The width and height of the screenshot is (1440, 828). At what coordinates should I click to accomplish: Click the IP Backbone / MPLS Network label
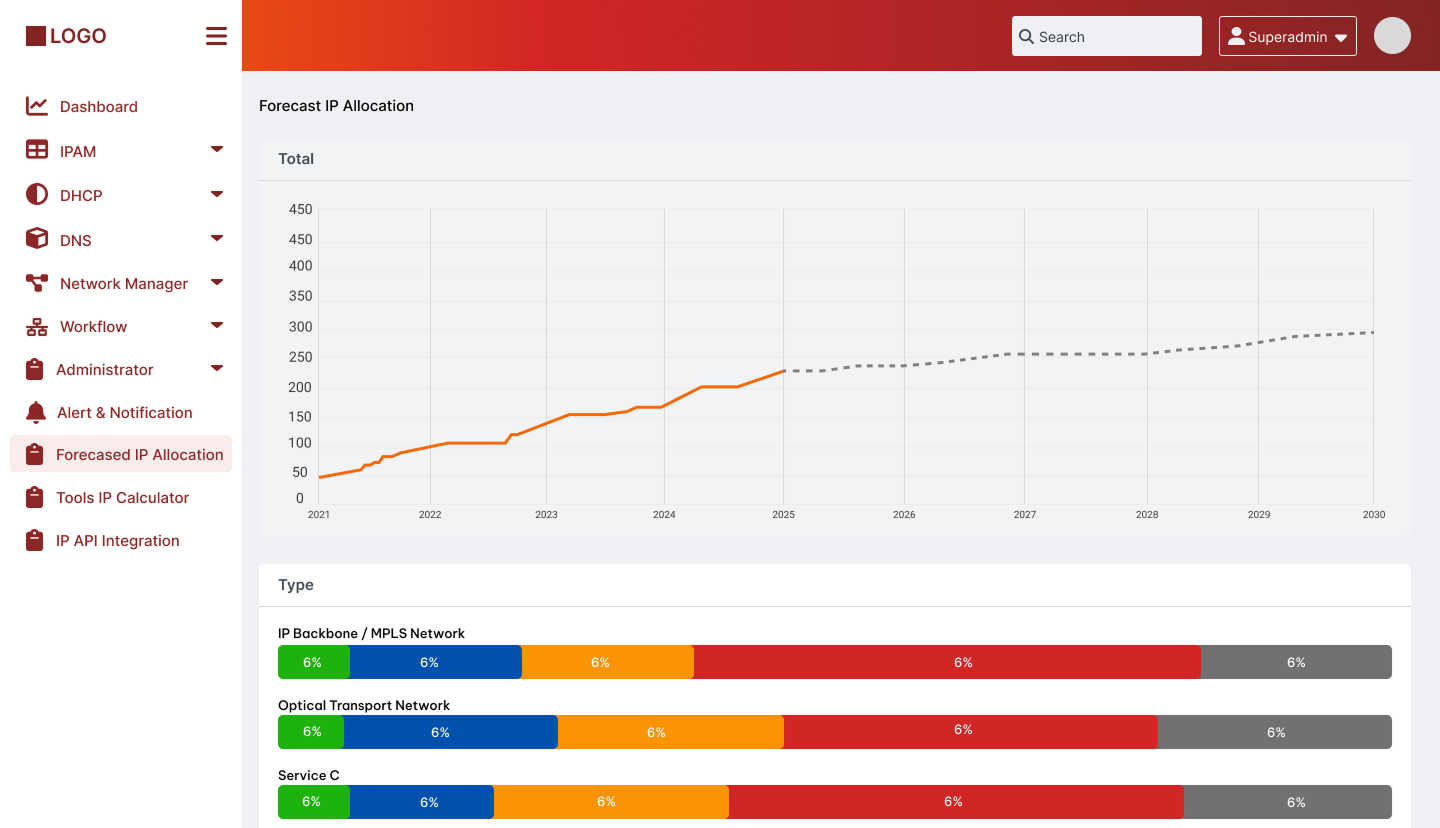pos(371,633)
